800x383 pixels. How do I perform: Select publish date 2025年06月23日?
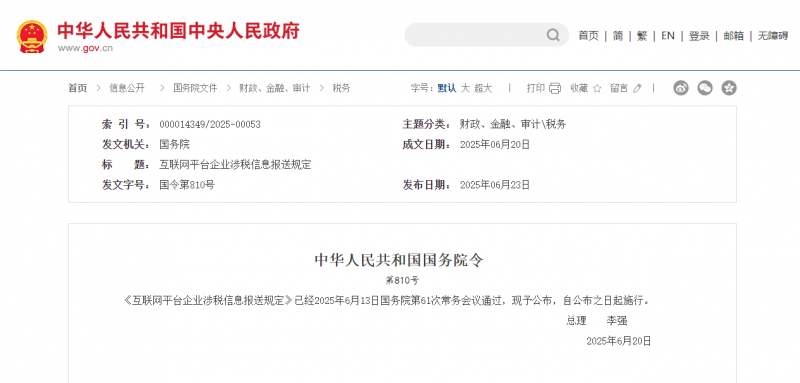(495, 185)
